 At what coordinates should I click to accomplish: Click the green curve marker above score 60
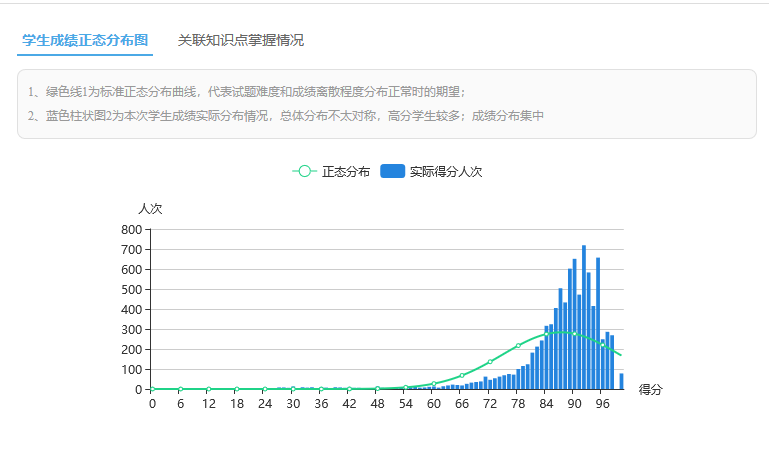434,384
